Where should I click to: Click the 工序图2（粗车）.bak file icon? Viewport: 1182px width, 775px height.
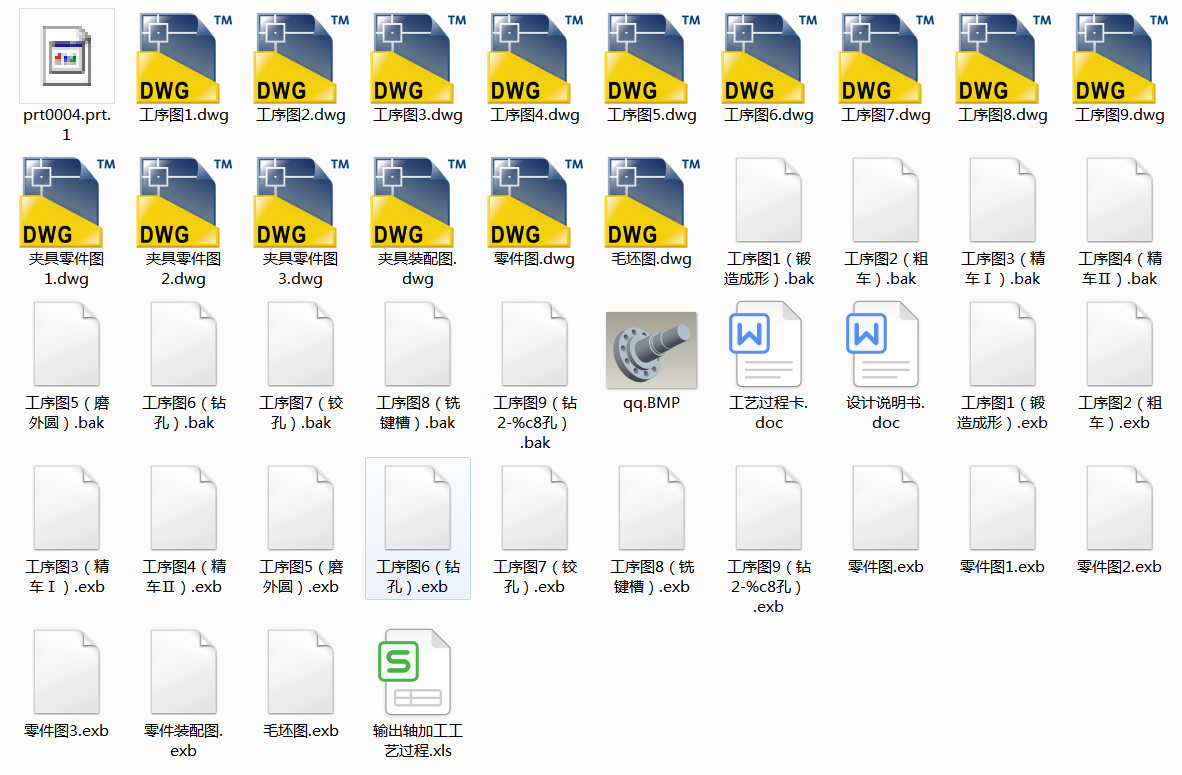pos(886,200)
